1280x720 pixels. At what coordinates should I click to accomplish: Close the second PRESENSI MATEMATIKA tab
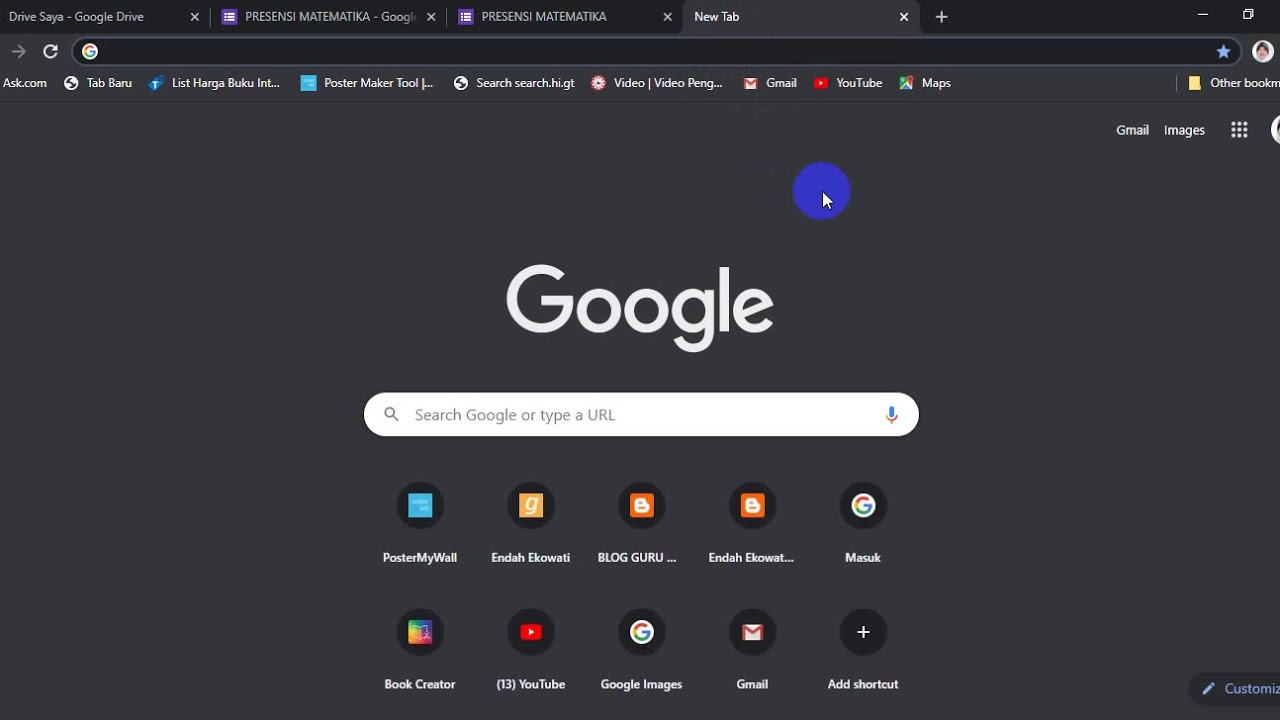[x=668, y=17]
